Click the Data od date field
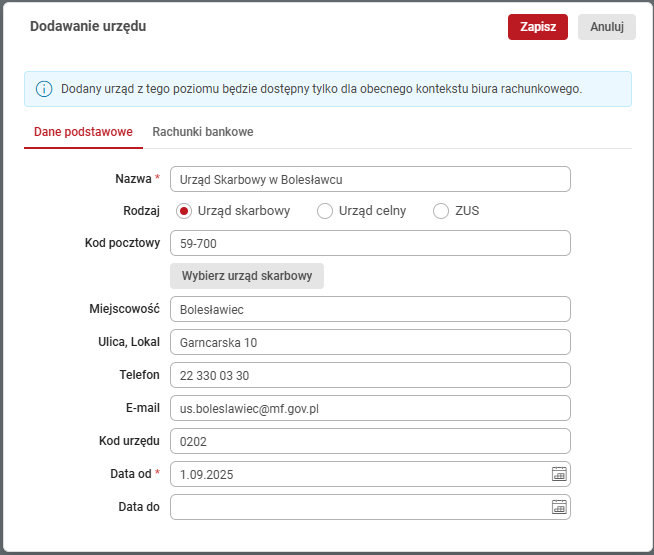 [x=358, y=474]
